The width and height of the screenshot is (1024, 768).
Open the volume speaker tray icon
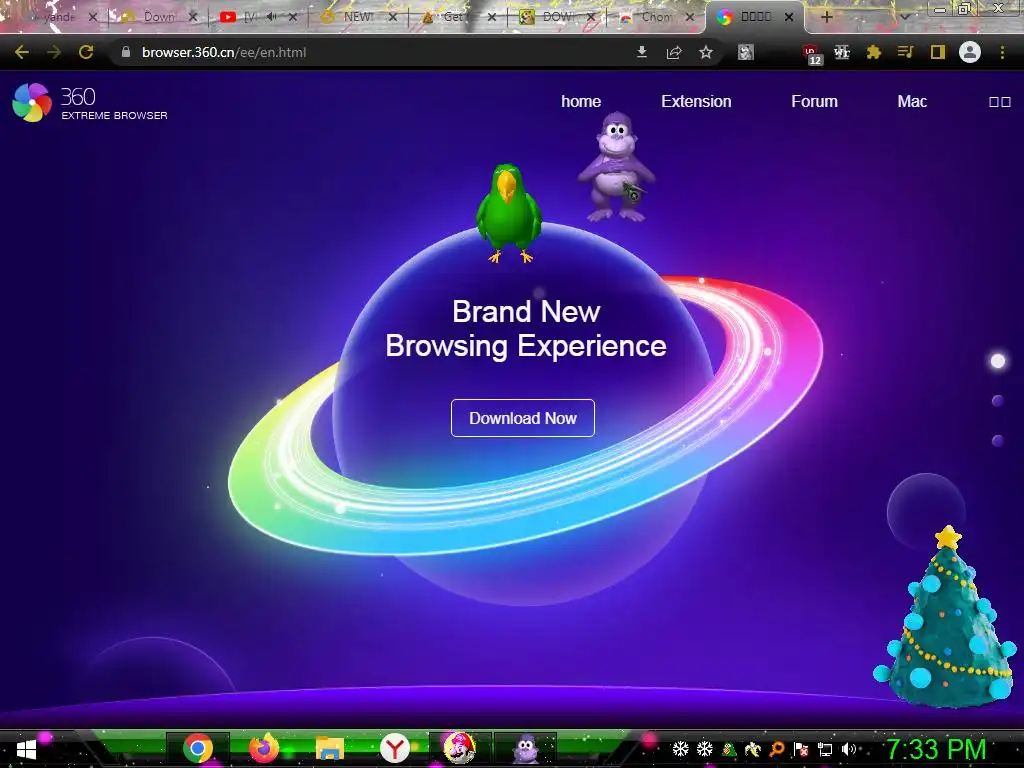pyautogui.click(x=848, y=749)
